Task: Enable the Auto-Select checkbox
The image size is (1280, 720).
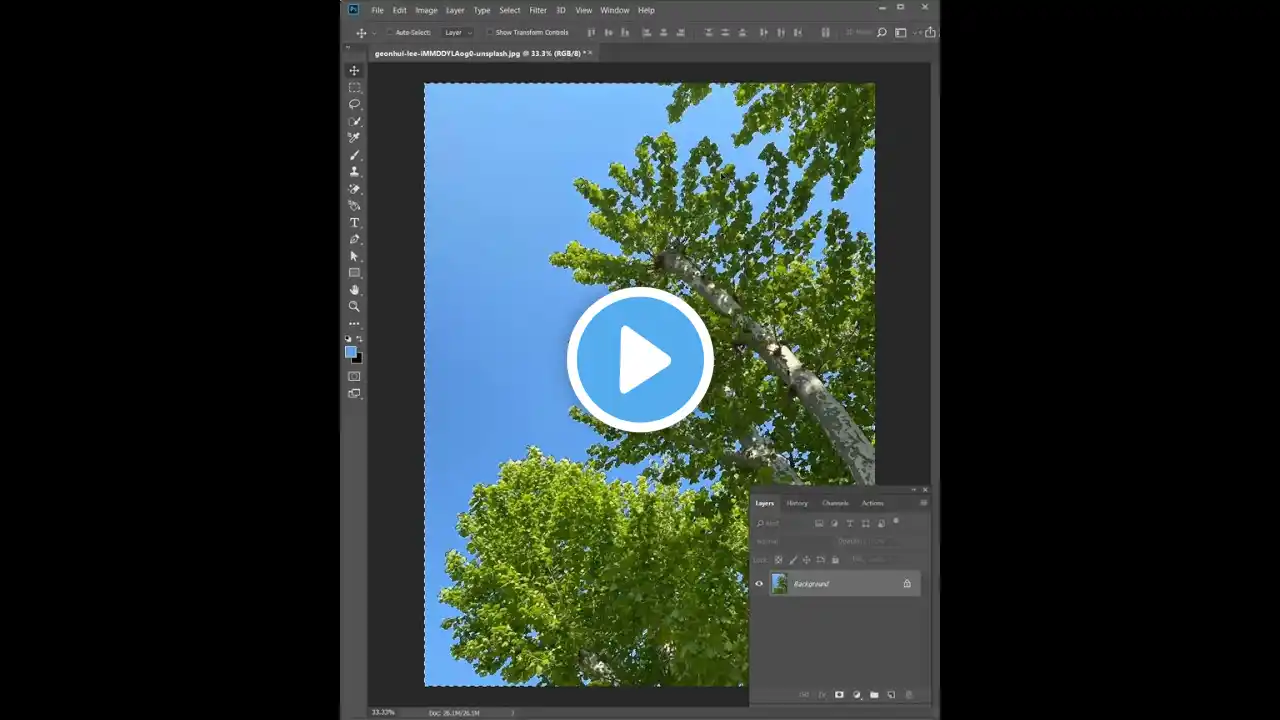Action: click(x=389, y=33)
